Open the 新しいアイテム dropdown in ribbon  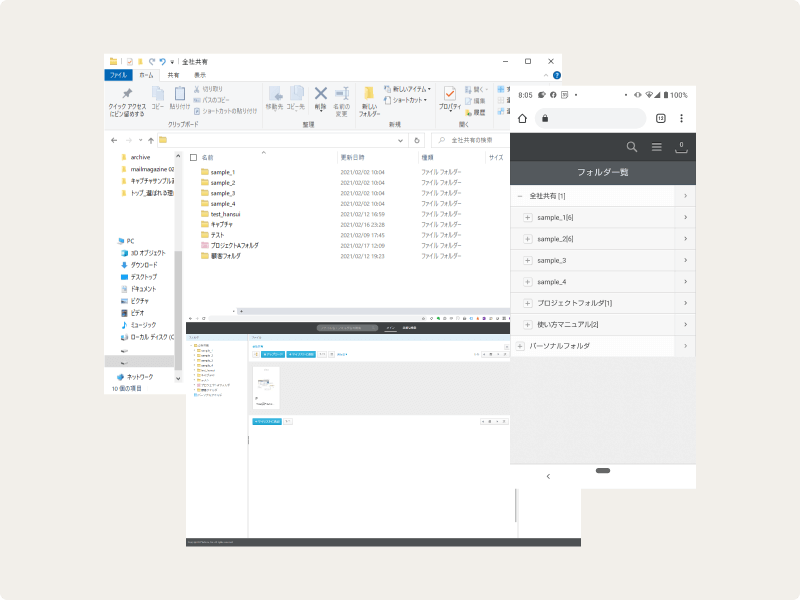pyautogui.click(x=412, y=89)
